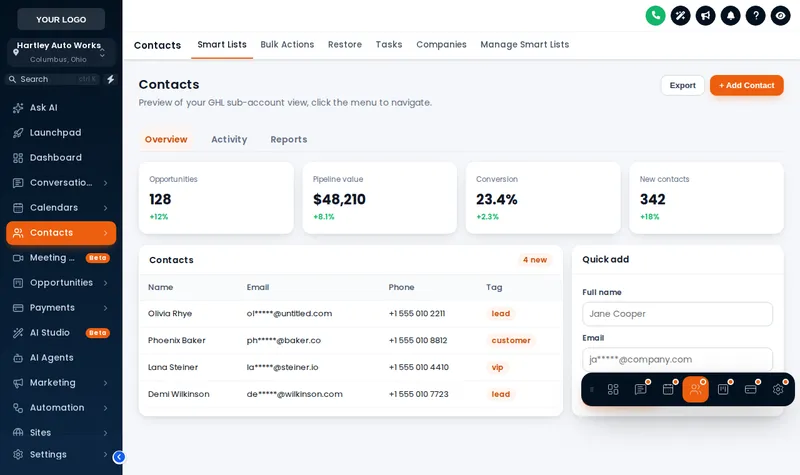The image size is (800, 475).
Task: Click the Email field in Quick add
Action: [677, 359]
